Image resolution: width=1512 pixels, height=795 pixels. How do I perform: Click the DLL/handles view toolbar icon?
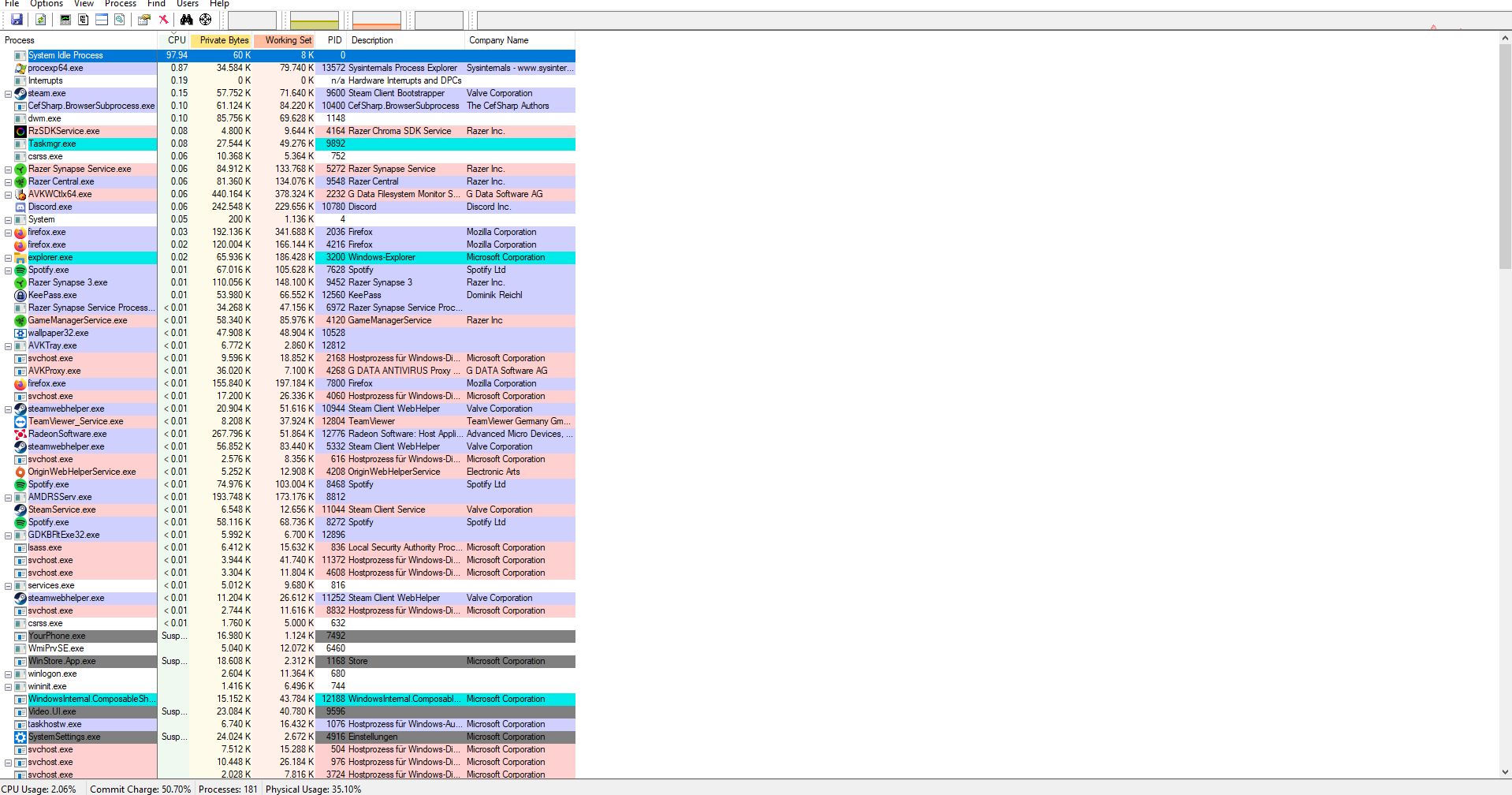pyautogui.click(x=120, y=20)
